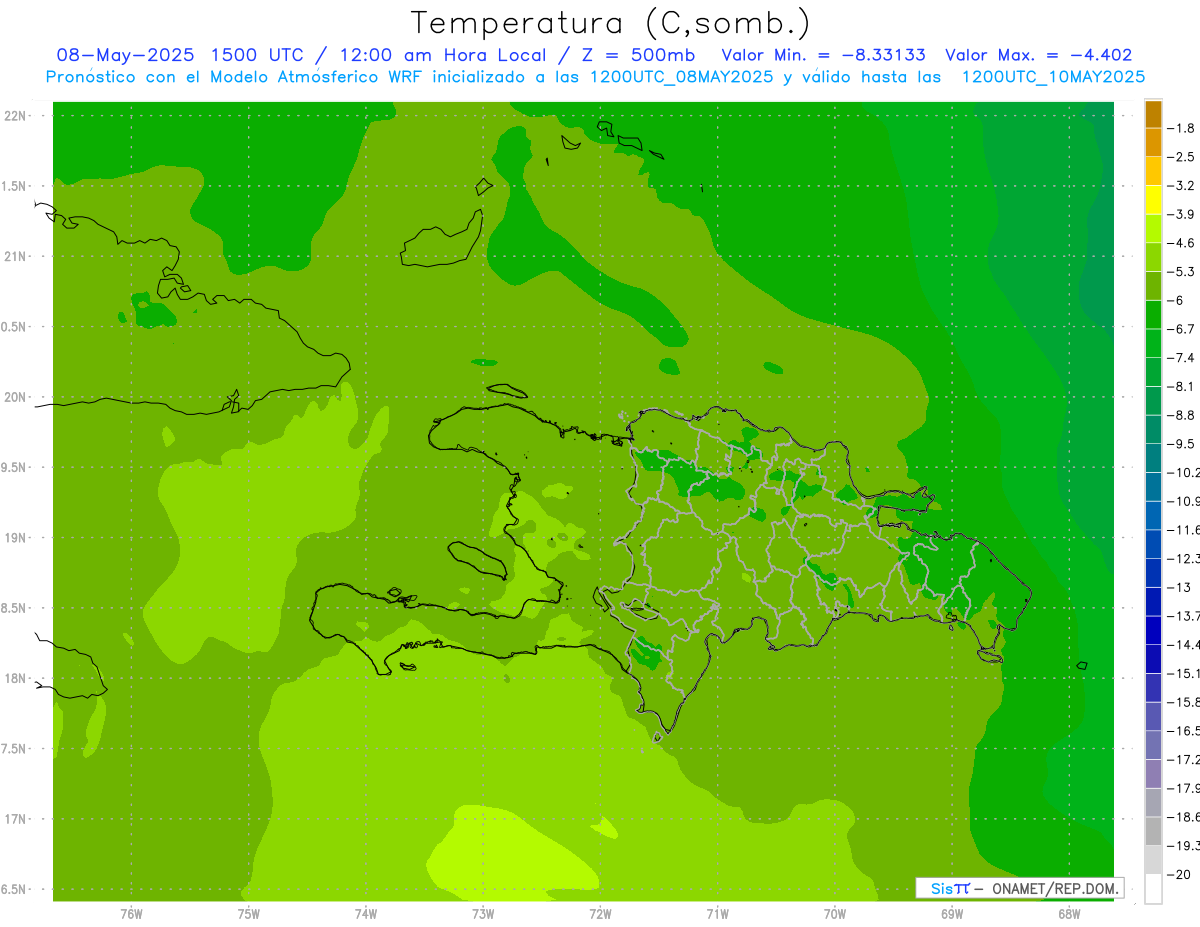Click the '18N' latitude label

pos(16,678)
